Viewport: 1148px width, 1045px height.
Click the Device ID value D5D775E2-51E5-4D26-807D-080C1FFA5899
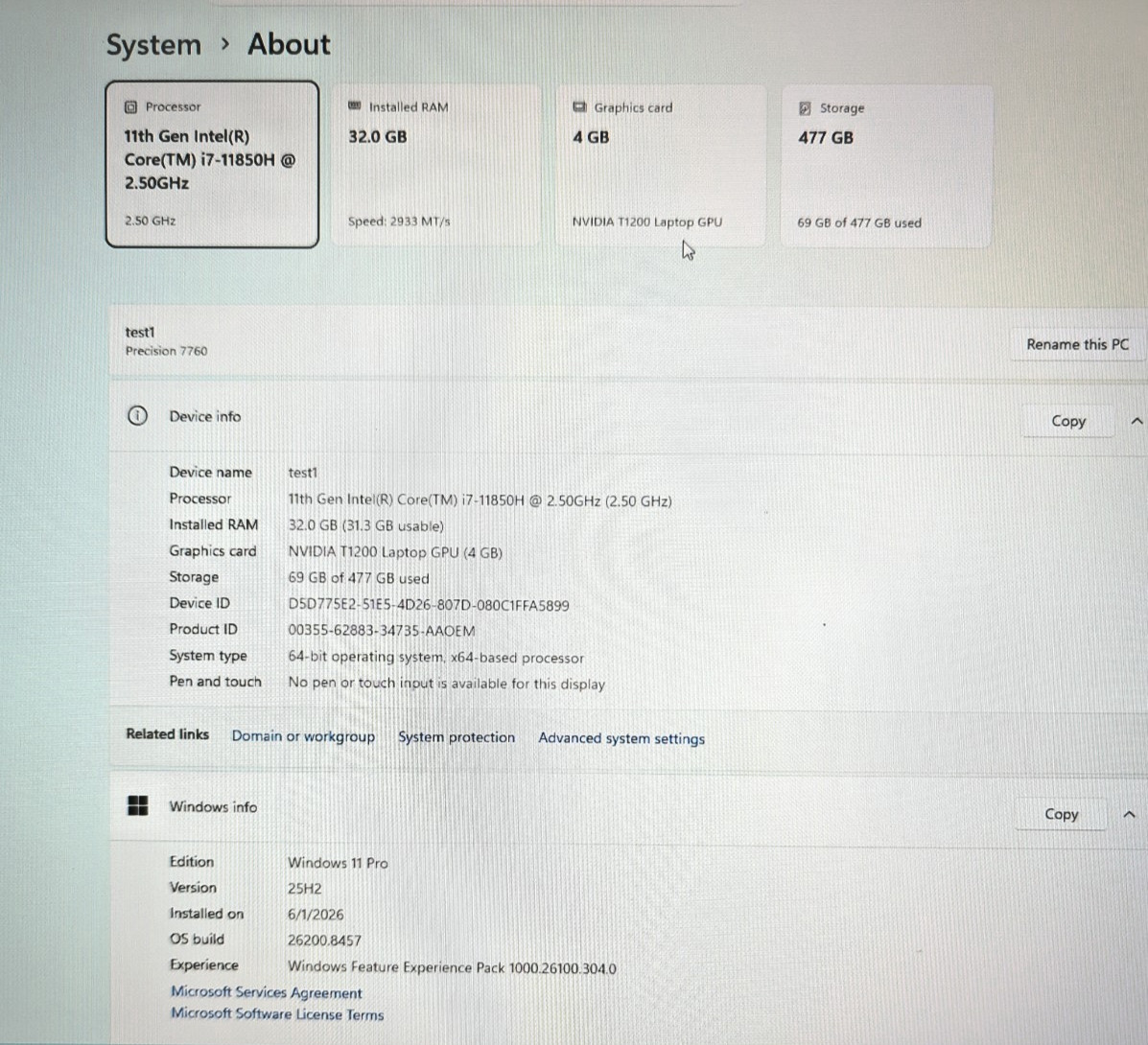(x=429, y=605)
